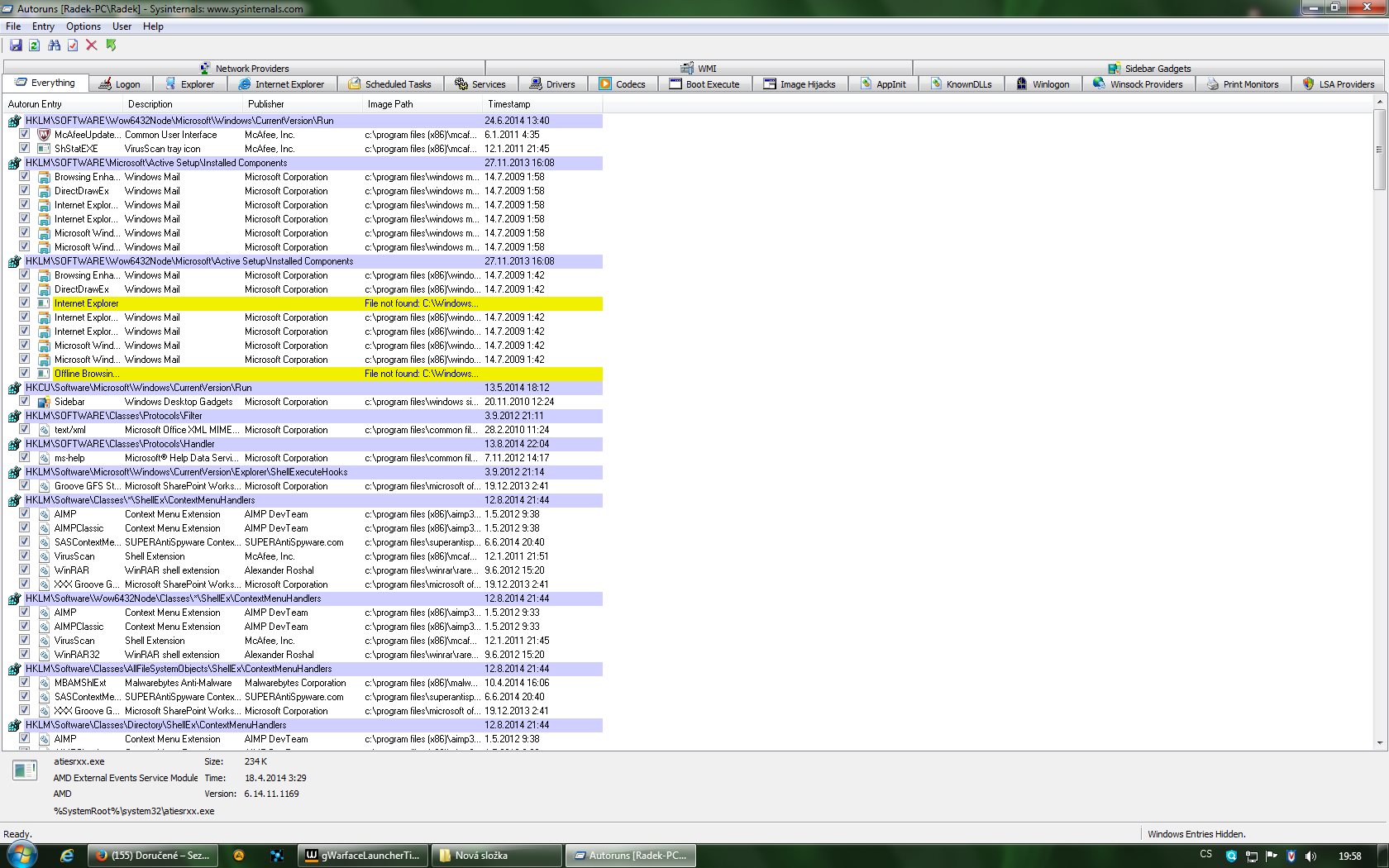Open the Options menu
The image size is (1389, 868).
pos(84,26)
